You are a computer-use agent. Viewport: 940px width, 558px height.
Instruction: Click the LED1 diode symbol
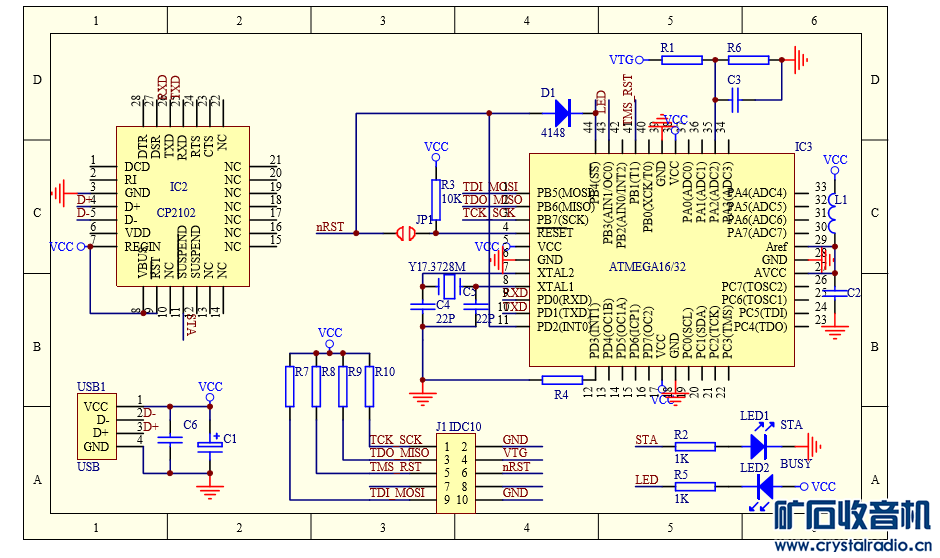click(x=759, y=445)
